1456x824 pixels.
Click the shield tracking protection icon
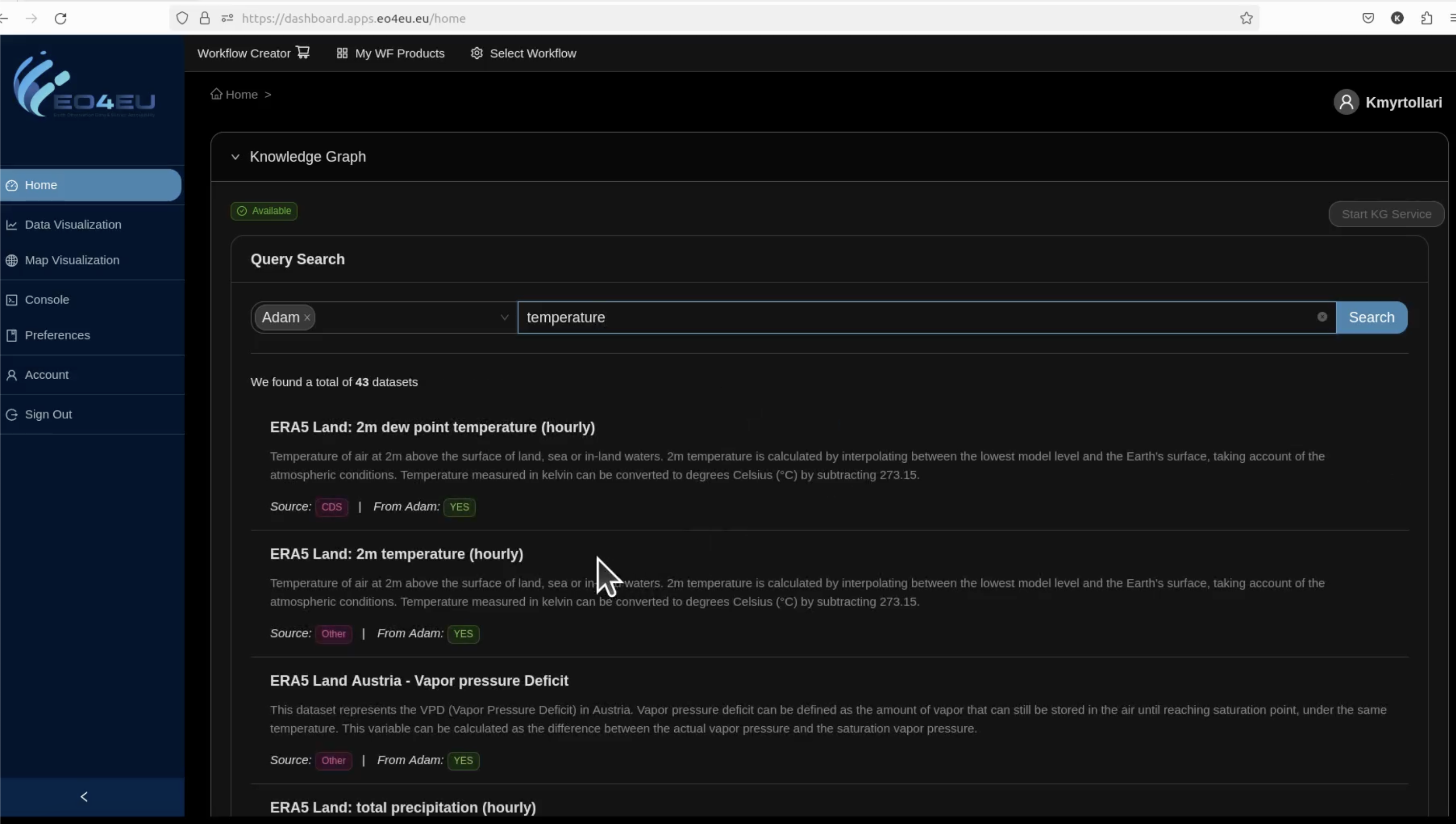click(182, 18)
